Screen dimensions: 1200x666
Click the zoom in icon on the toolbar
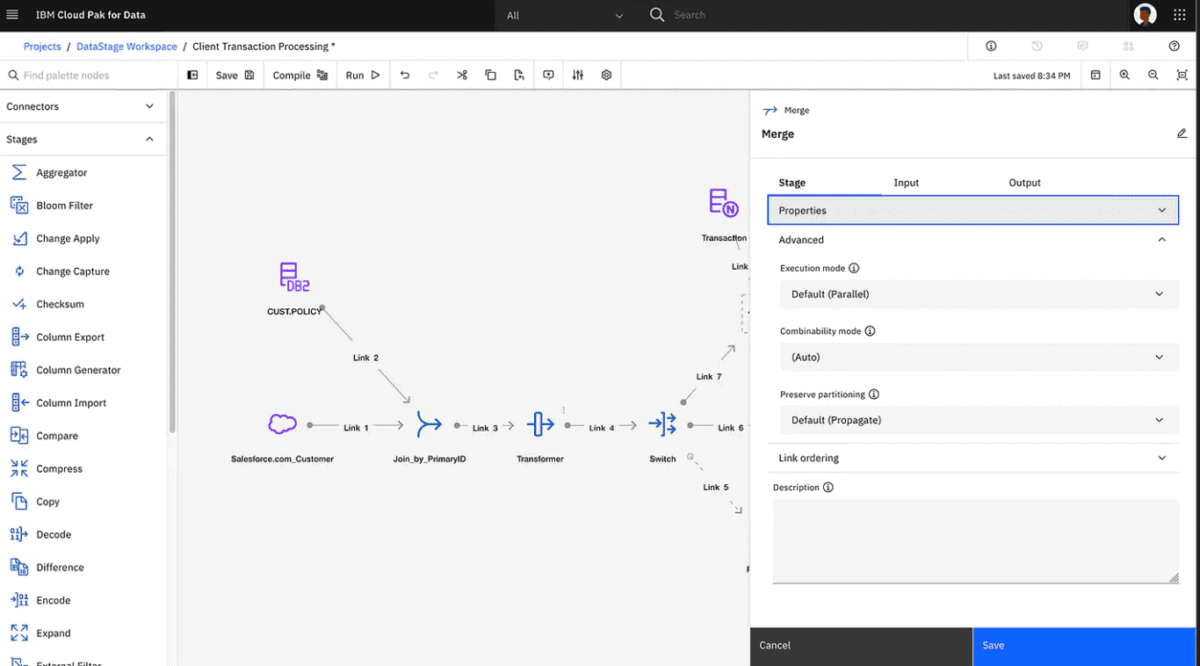coord(1125,74)
